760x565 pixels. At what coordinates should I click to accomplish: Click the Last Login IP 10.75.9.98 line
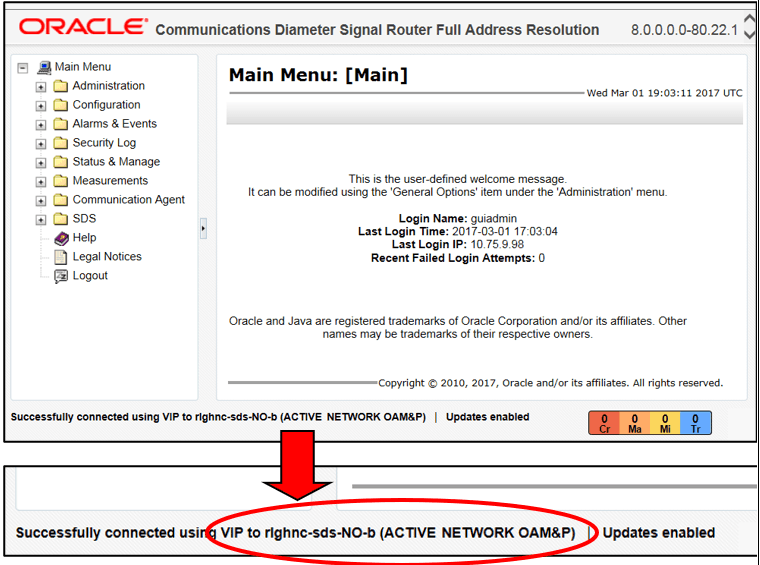point(458,245)
